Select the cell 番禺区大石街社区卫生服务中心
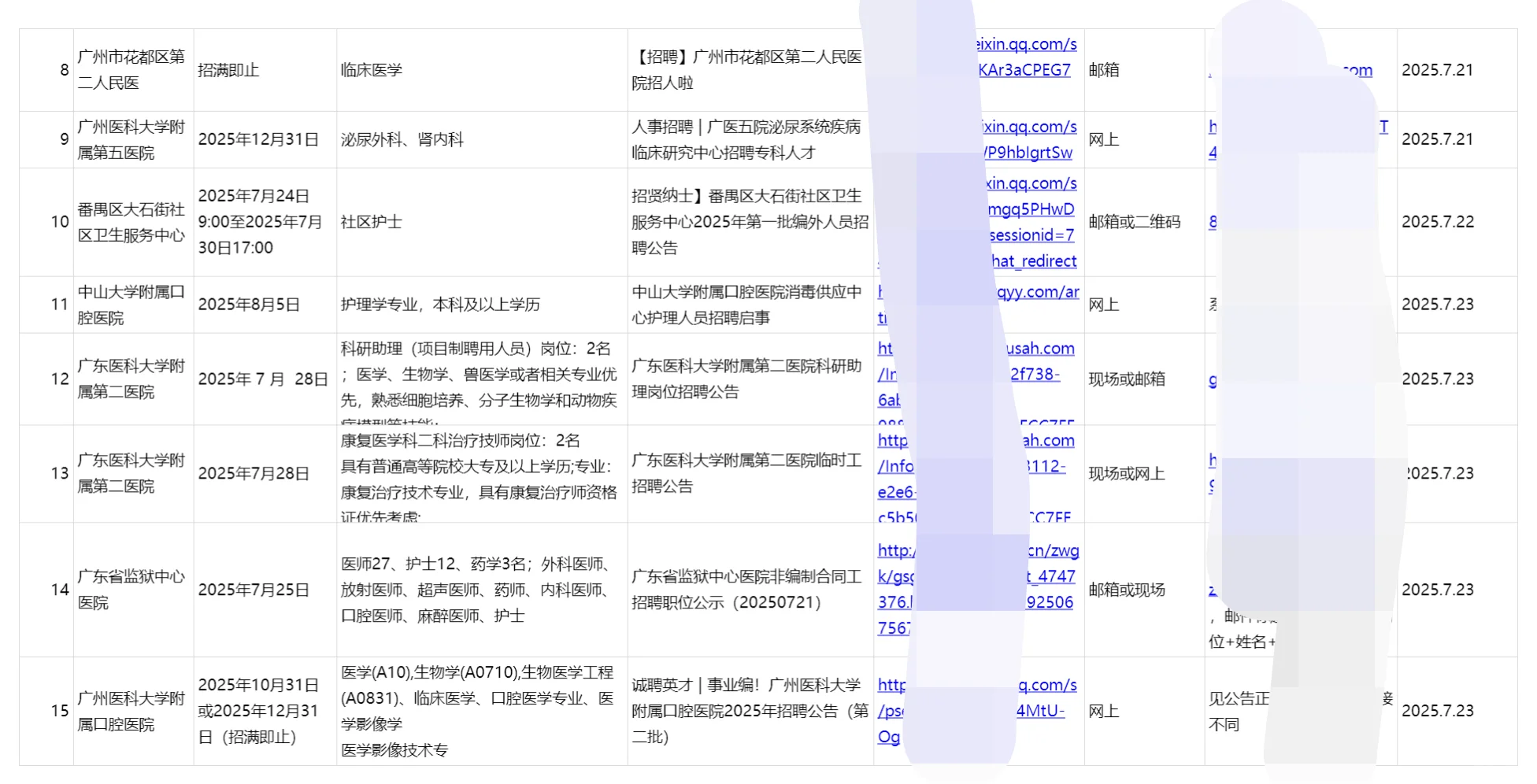 (133, 222)
